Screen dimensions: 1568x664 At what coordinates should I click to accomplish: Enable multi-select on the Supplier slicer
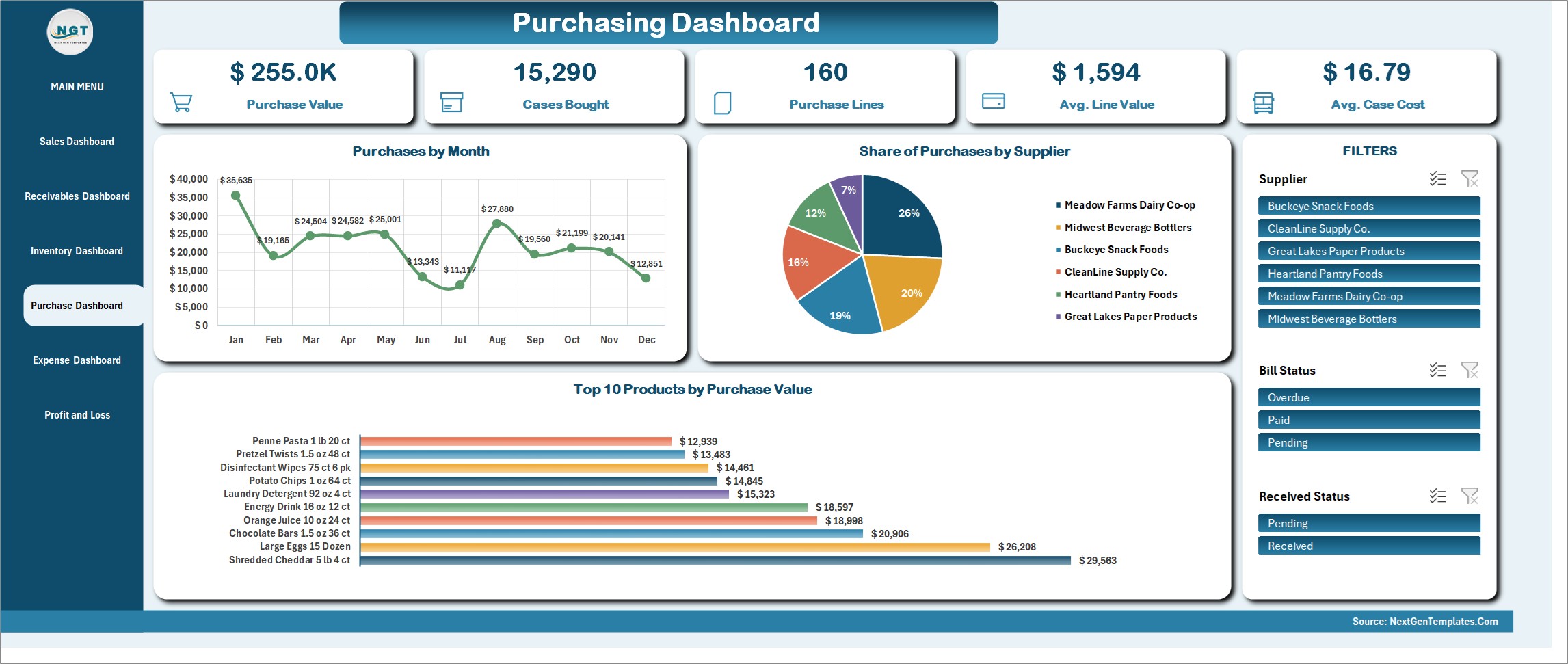(x=1437, y=178)
